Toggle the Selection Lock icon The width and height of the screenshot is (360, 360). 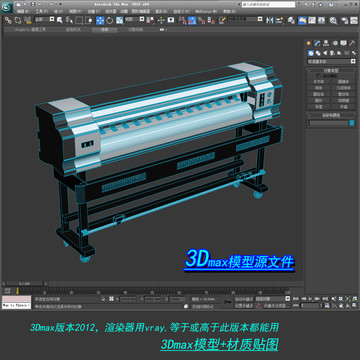[x=103, y=299]
